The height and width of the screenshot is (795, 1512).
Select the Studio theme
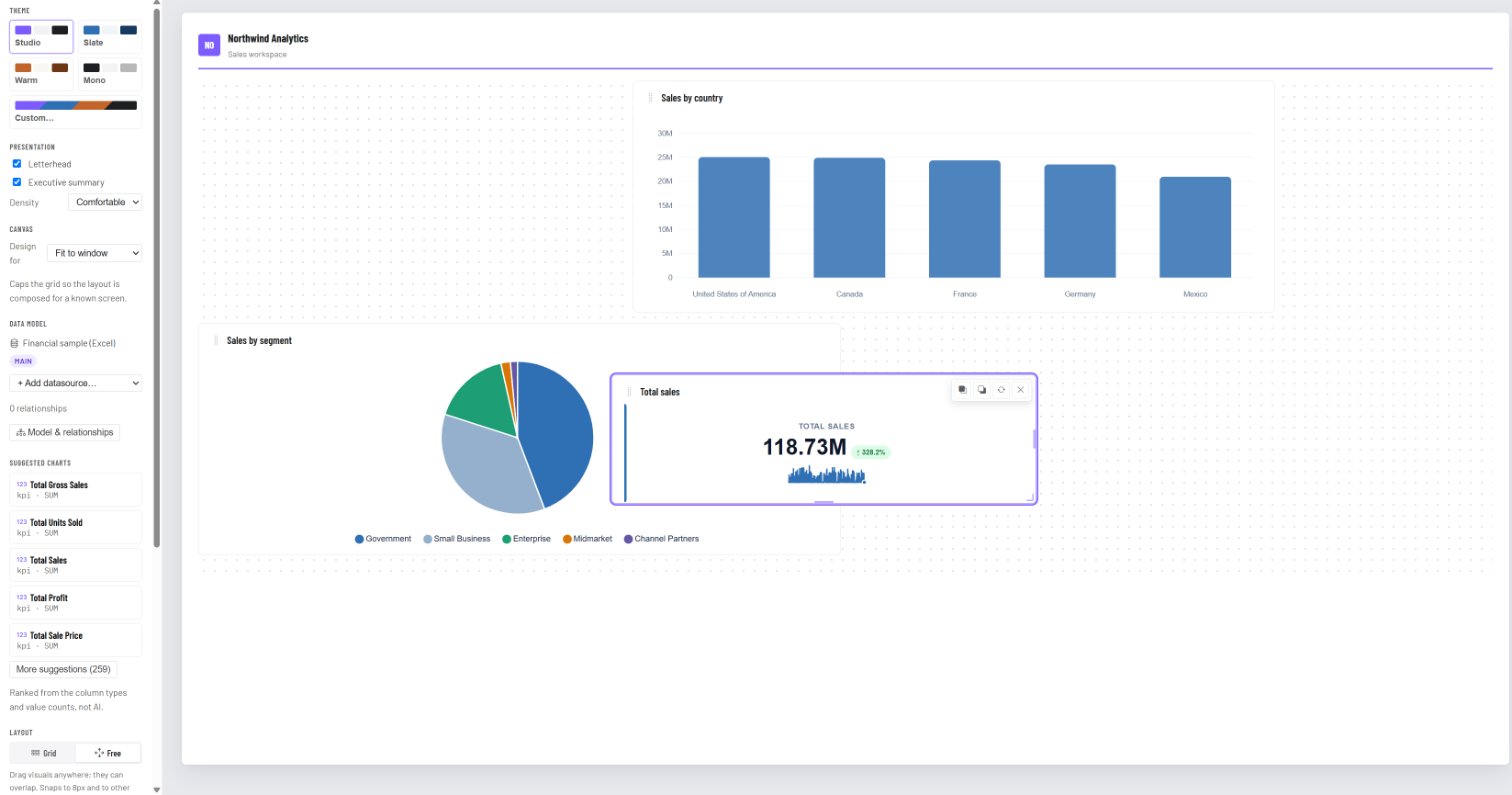(x=41, y=36)
